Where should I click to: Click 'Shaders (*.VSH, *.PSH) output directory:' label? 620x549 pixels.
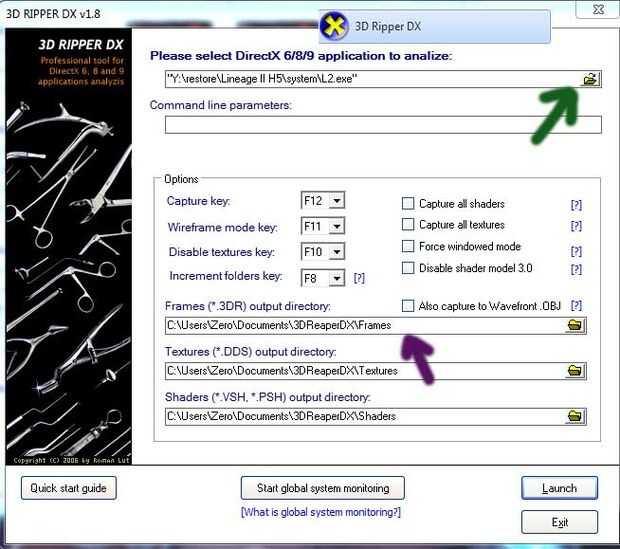click(268, 397)
